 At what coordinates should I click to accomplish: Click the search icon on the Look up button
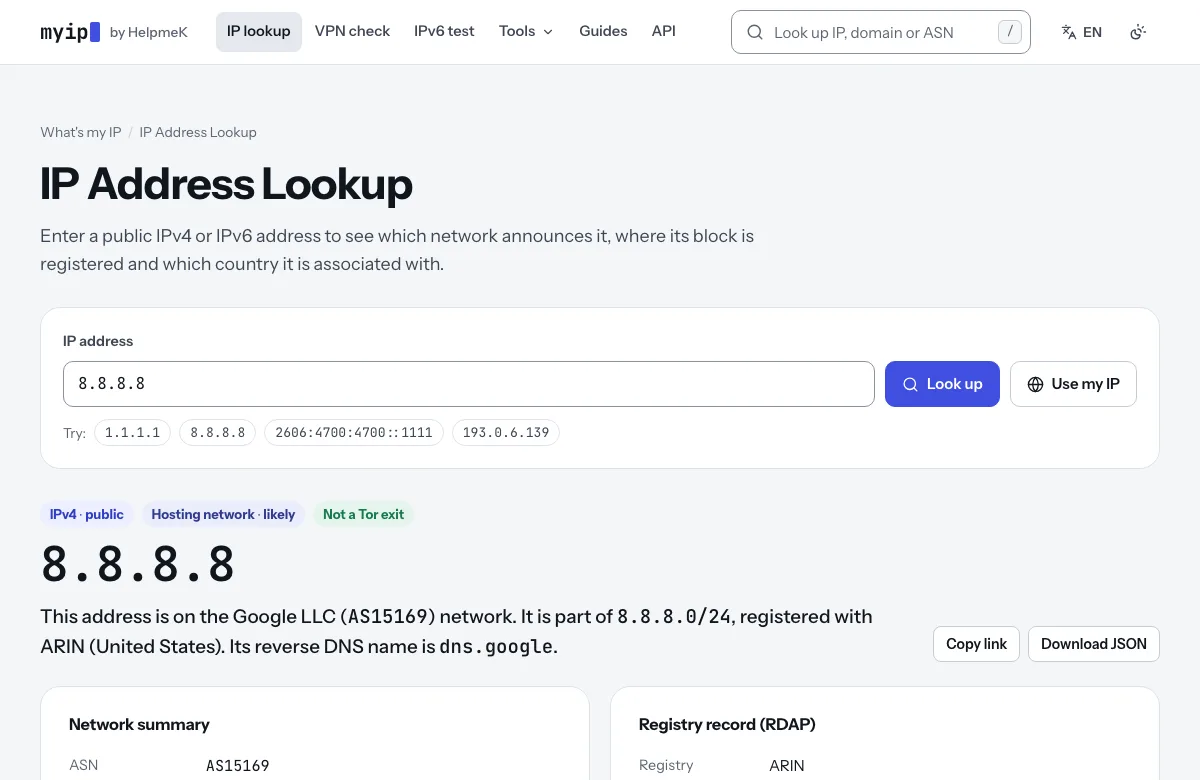point(910,384)
